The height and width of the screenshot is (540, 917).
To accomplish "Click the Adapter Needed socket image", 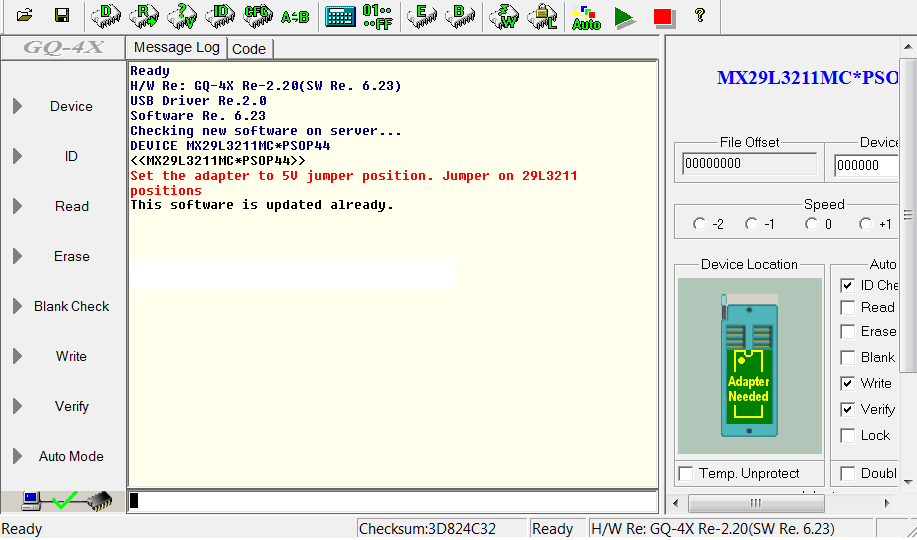I will [749, 366].
